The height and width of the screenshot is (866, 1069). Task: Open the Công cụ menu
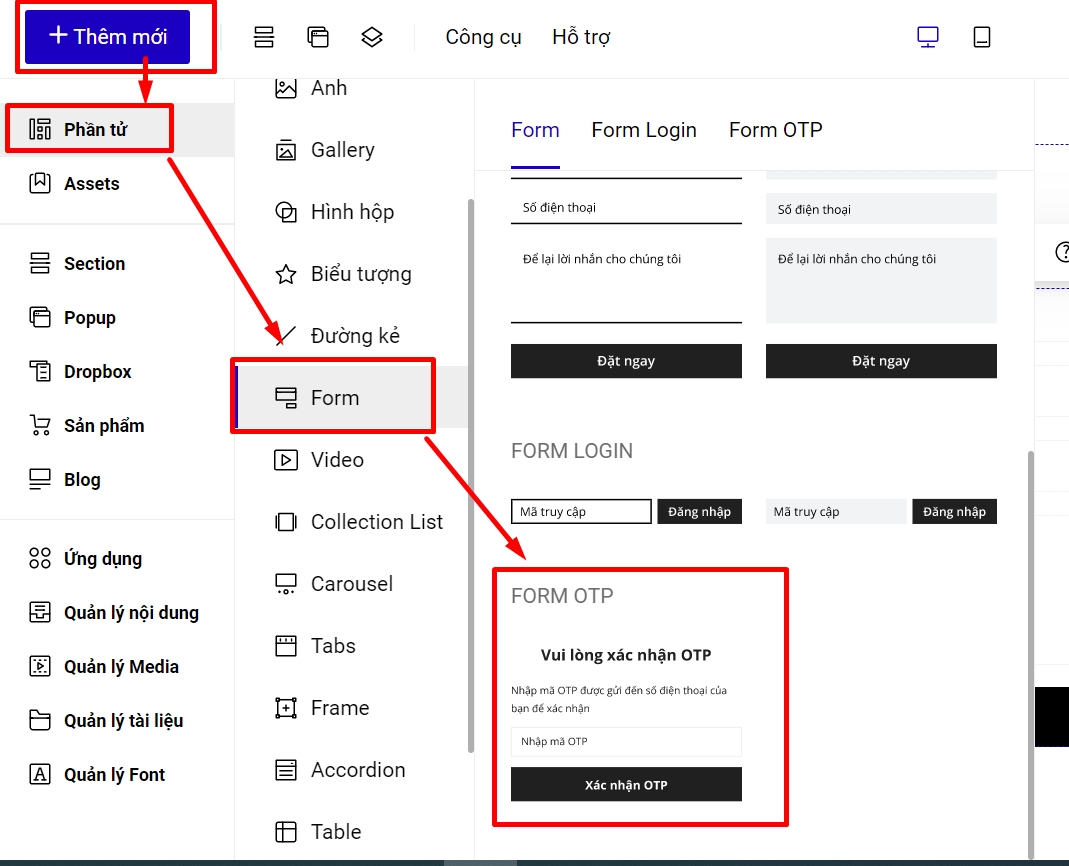pyautogui.click(x=483, y=37)
